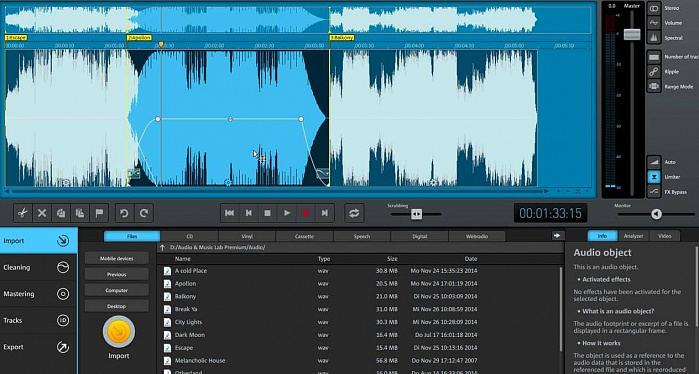The image size is (699, 374).
Task: Open the Cleaning section
Action: 38,267
